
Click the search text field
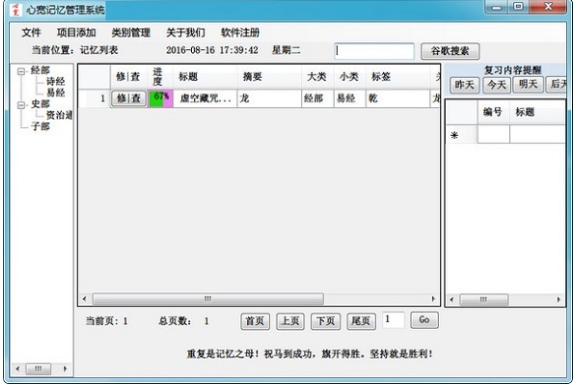pyautogui.click(x=374, y=51)
